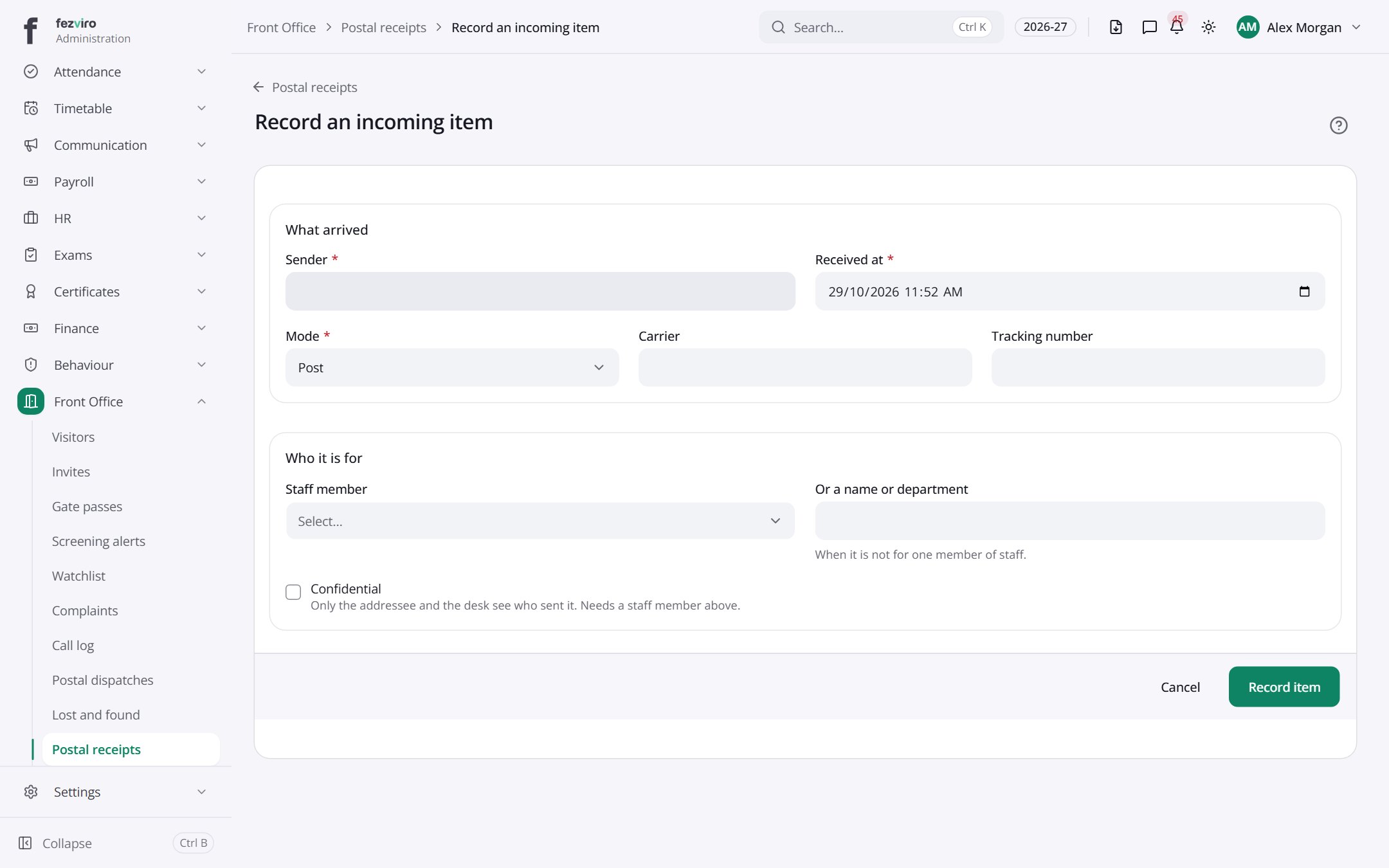Click the Front Office door icon
The width and height of the screenshot is (1389, 868).
(31, 401)
